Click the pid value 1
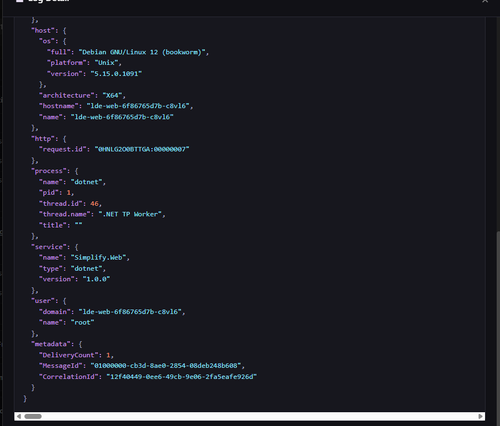This screenshot has height=426, width=500. [69, 193]
